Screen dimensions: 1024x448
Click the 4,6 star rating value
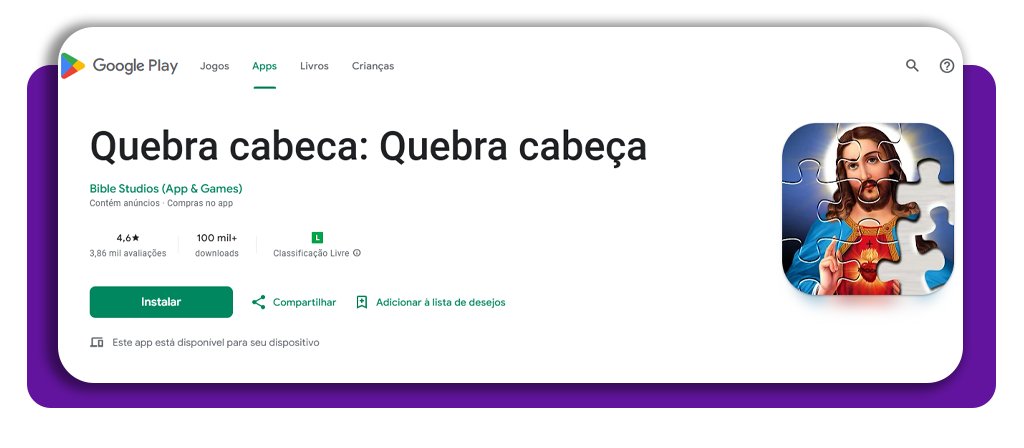click(128, 238)
